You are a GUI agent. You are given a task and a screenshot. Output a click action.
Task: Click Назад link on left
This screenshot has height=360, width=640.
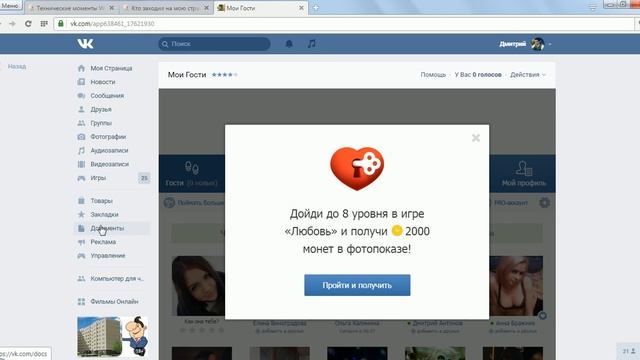pos(17,66)
